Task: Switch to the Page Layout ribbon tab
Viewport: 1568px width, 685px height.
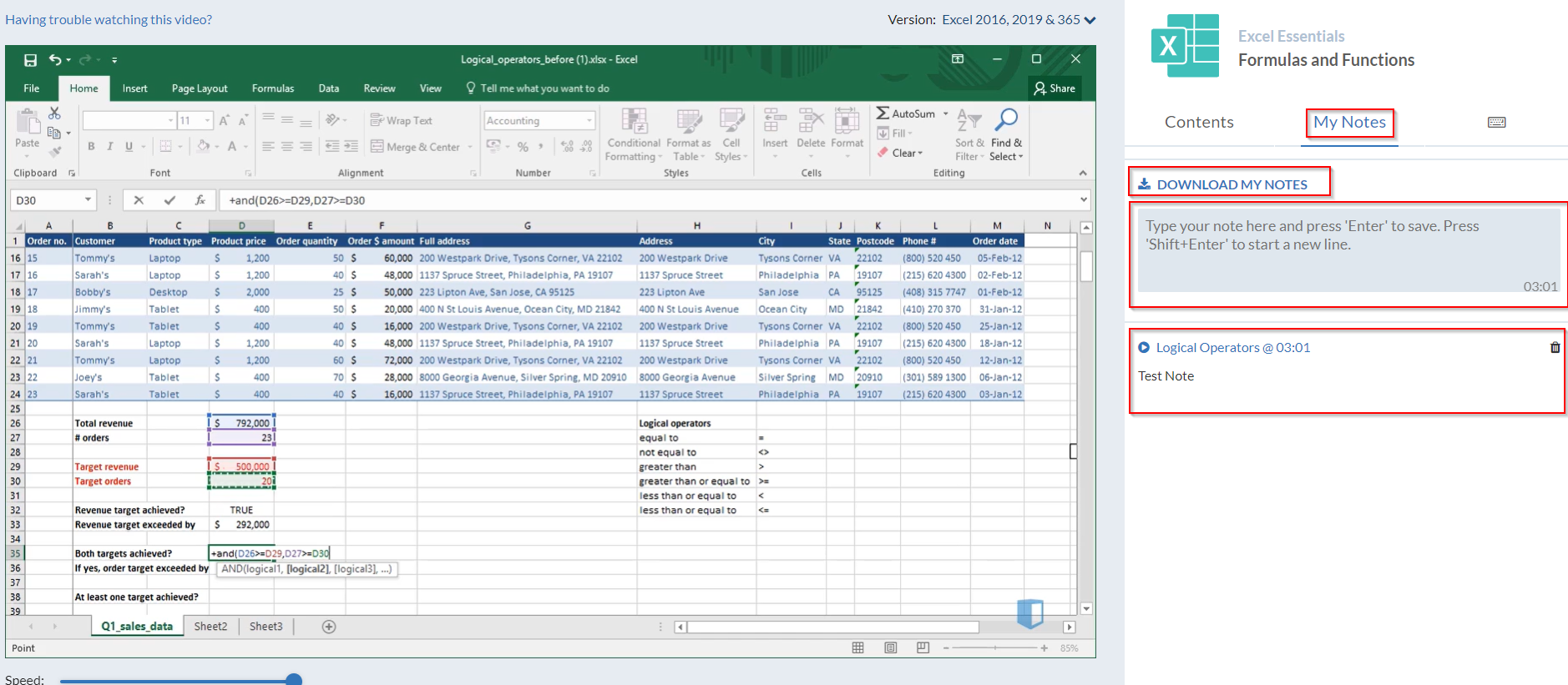Action: point(200,88)
